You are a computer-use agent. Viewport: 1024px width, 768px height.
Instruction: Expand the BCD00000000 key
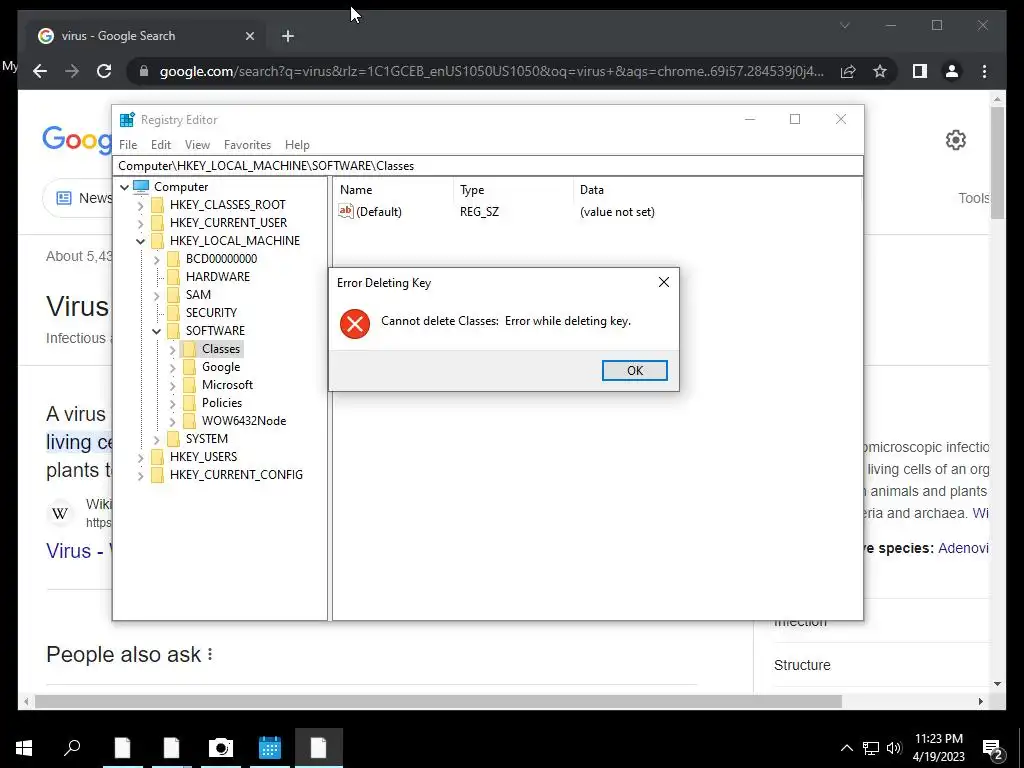click(x=156, y=259)
